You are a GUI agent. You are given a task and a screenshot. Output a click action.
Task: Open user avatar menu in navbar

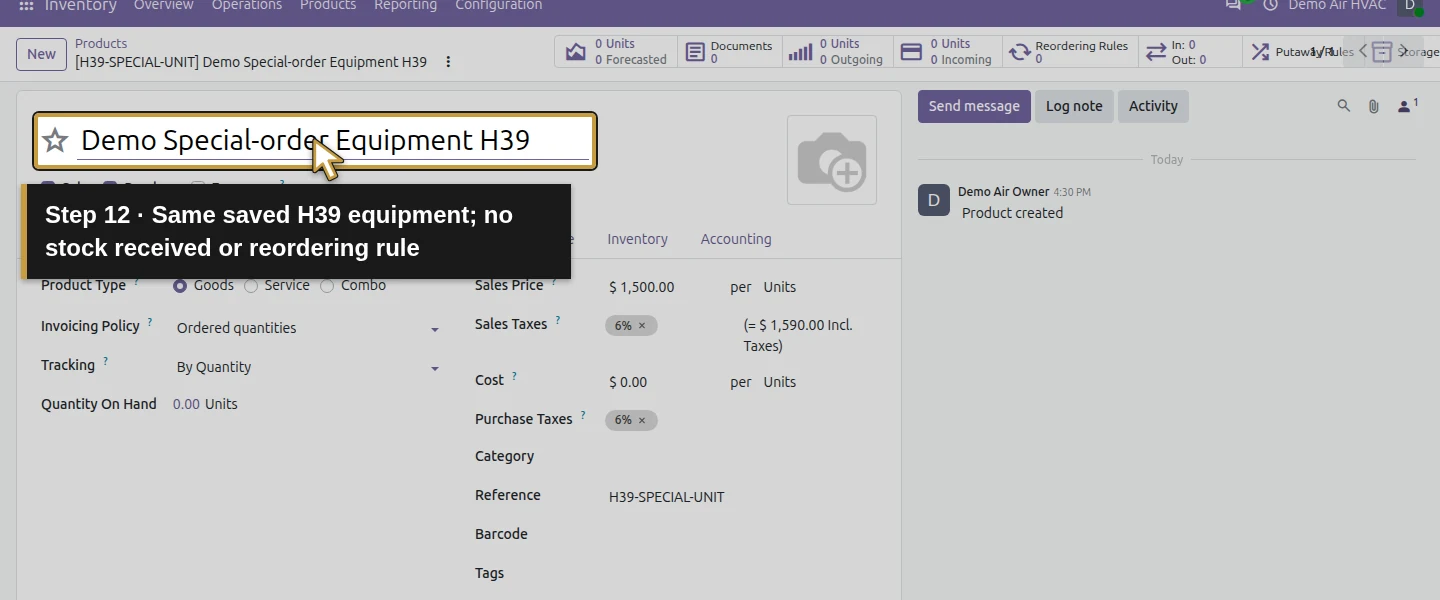pos(1410,6)
